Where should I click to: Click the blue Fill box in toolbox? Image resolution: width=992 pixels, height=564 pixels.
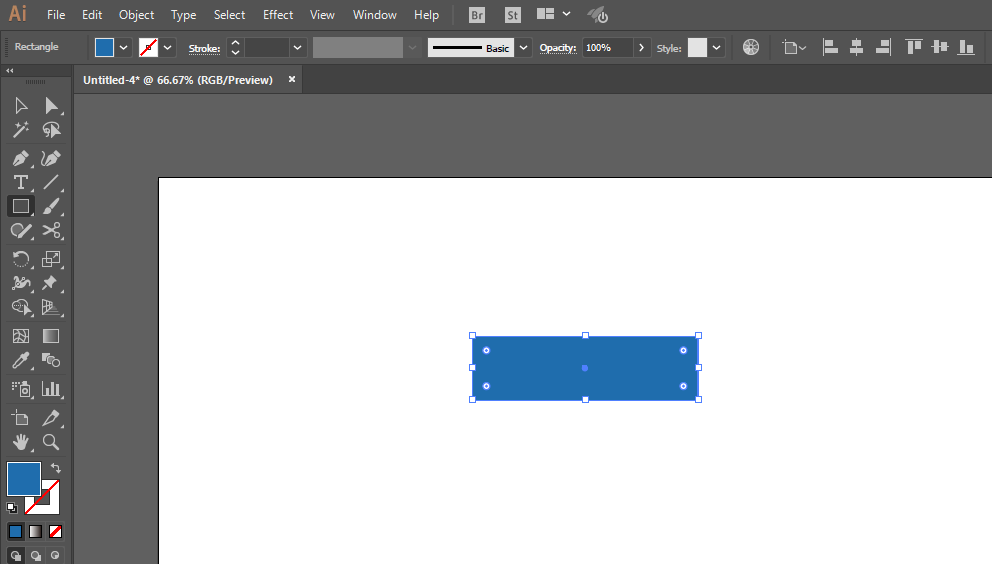click(x=24, y=479)
